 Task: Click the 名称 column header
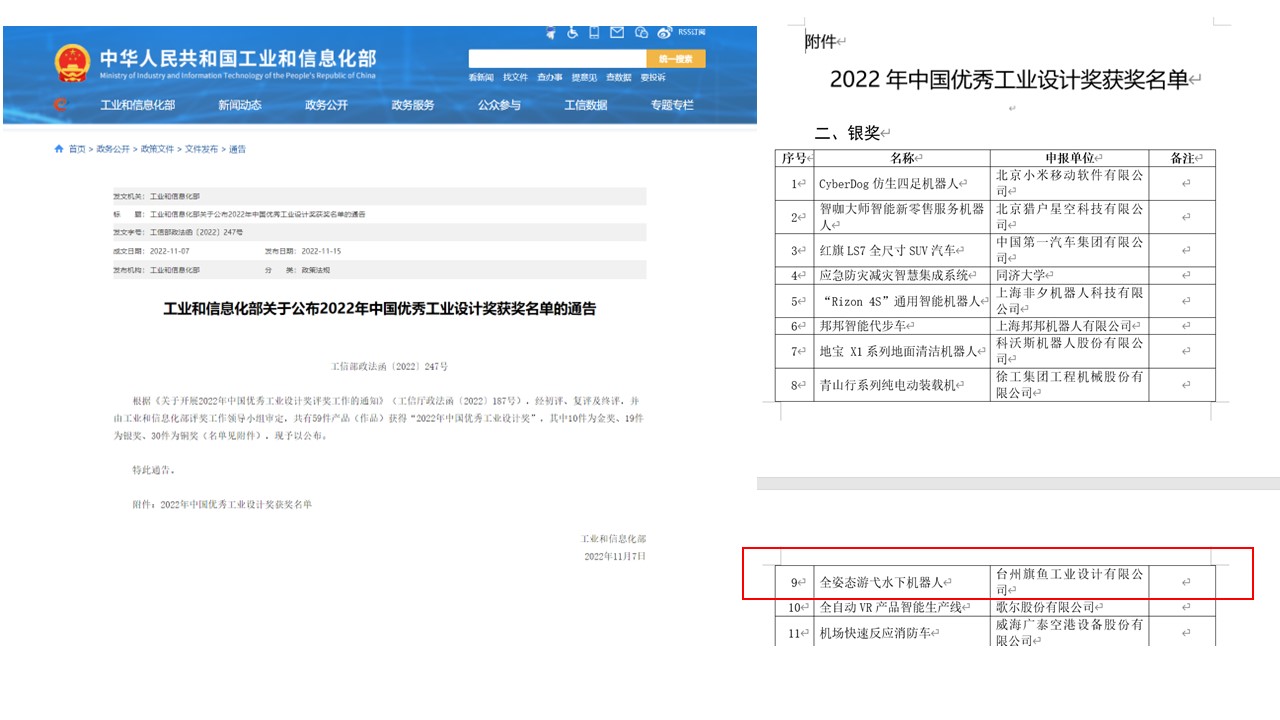coord(903,158)
